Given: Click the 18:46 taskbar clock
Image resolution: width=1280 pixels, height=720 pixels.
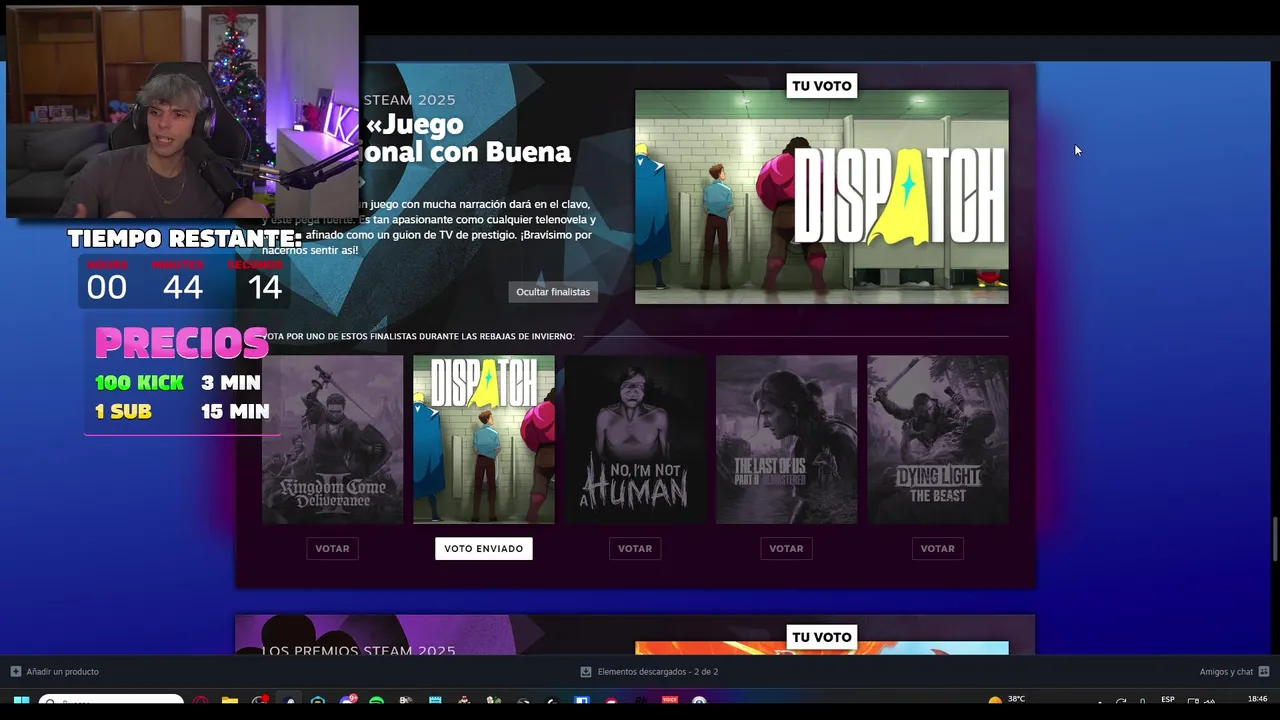Looking at the screenshot, I should tap(1257, 699).
